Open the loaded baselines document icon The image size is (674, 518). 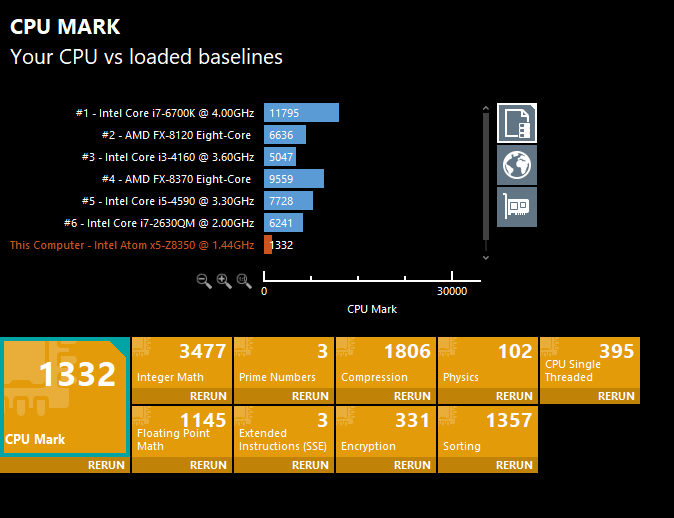point(517,123)
